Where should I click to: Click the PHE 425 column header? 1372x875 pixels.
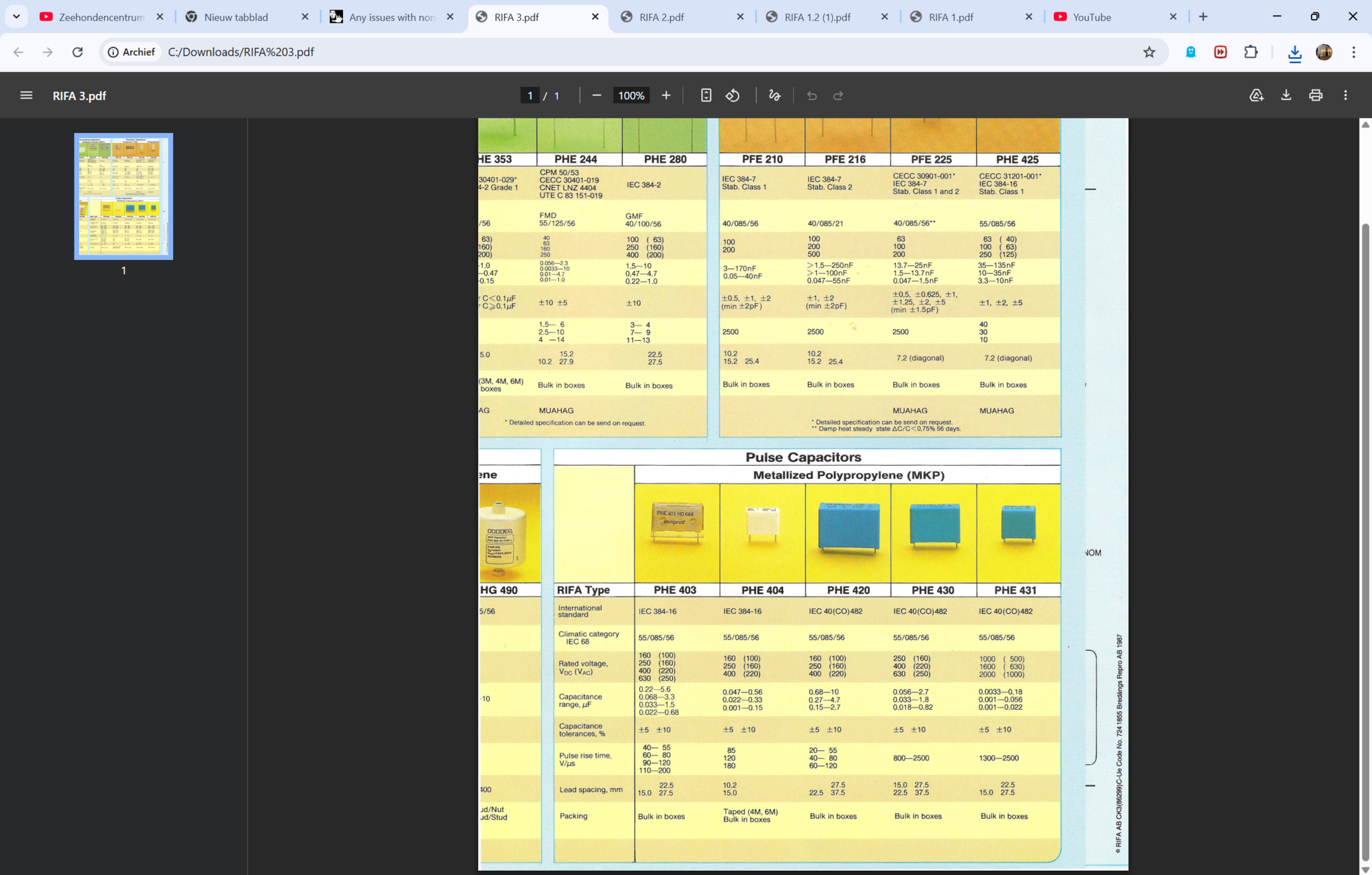(x=1017, y=159)
